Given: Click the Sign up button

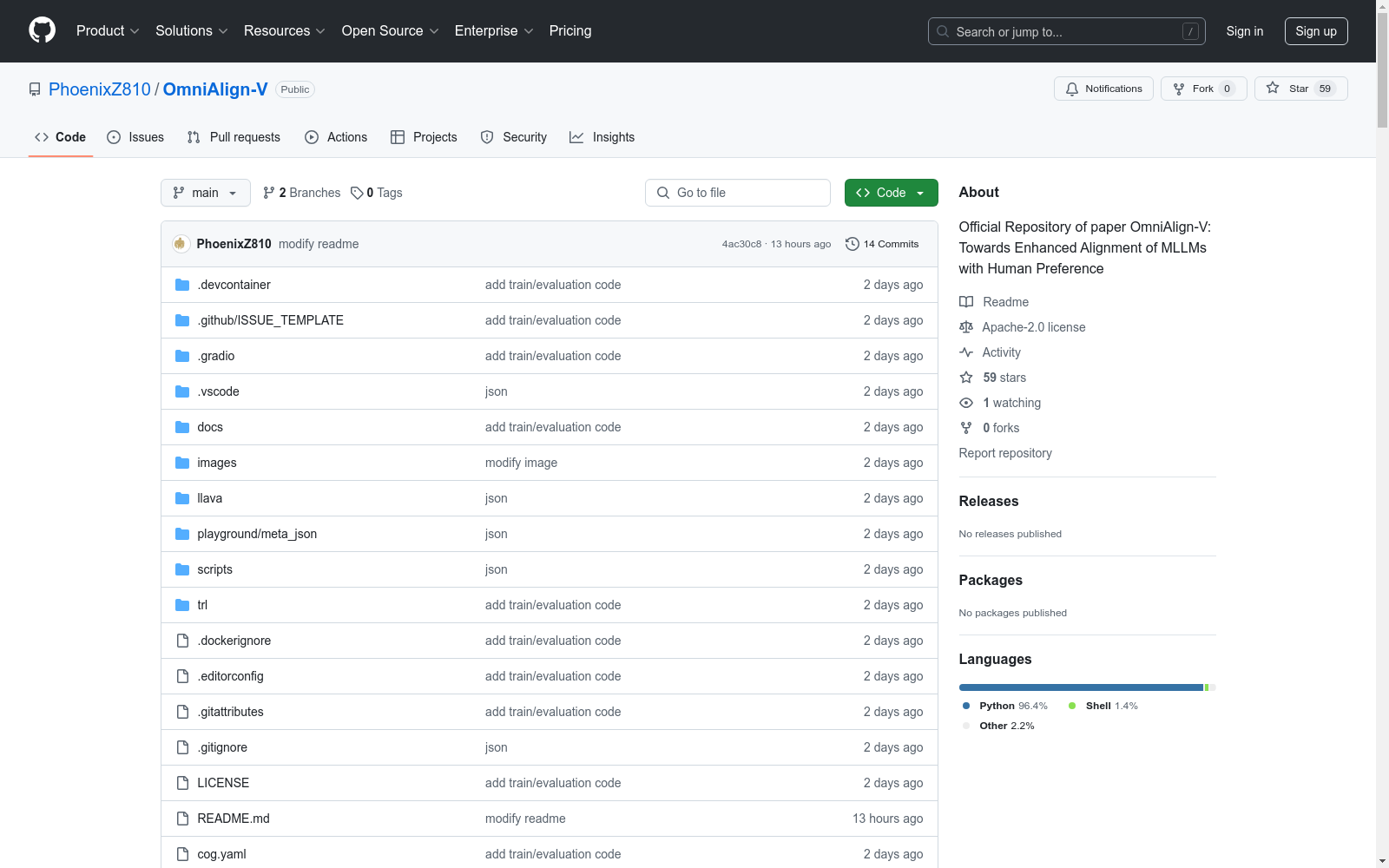Looking at the screenshot, I should (x=1316, y=30).
